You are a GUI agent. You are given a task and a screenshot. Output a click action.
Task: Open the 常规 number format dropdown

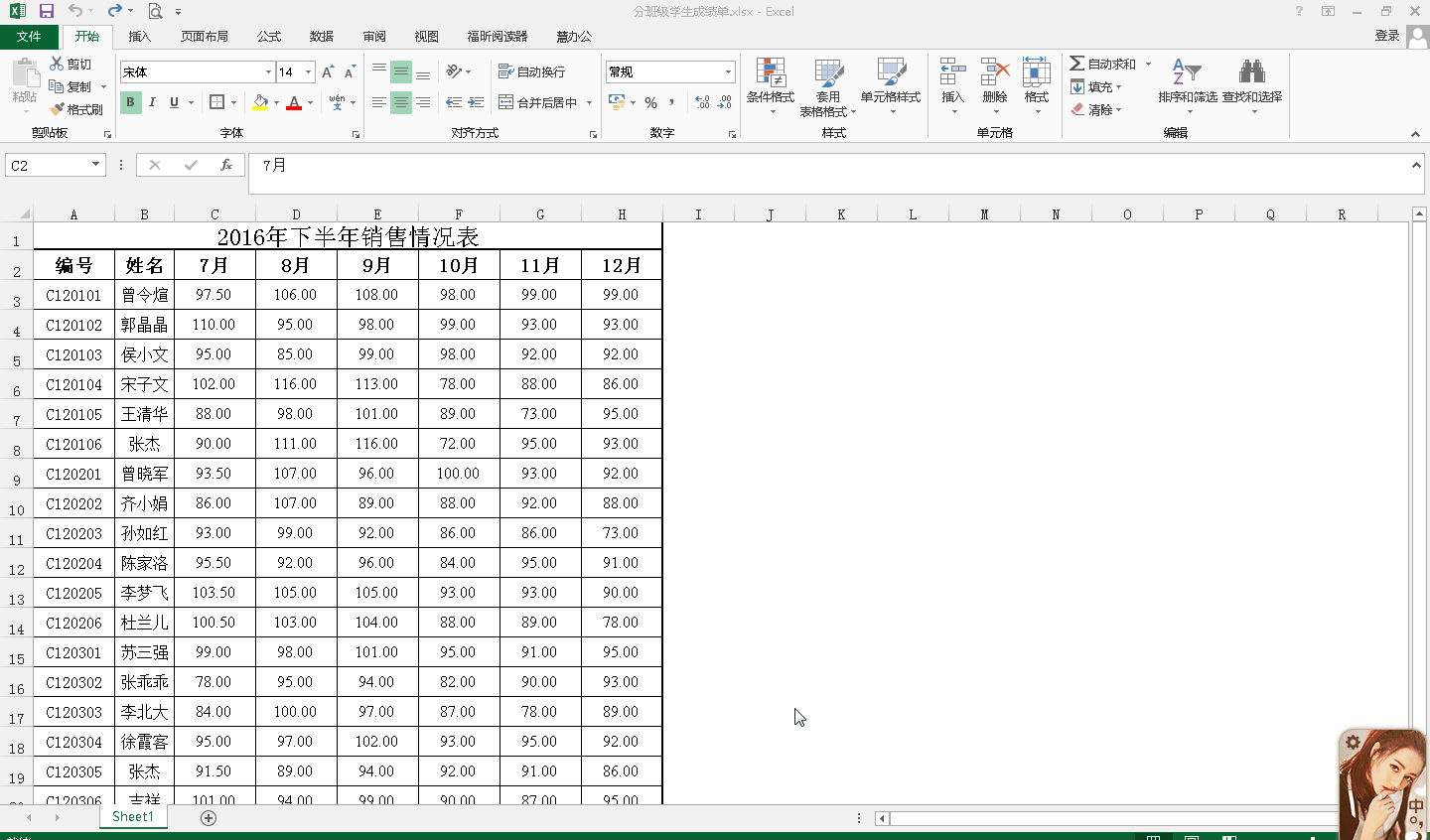(x=728, y=72)
